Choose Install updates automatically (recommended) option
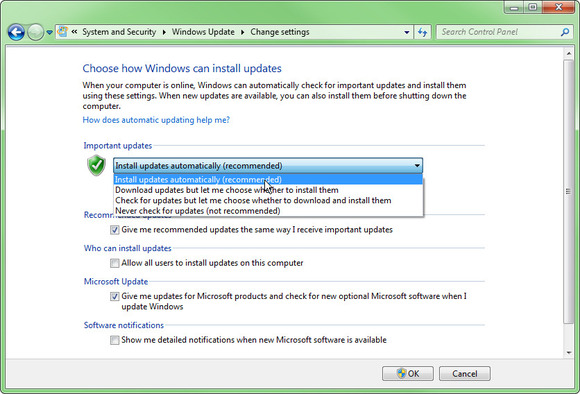The width and height of the screenshot is (580, 394). [268, 180]
